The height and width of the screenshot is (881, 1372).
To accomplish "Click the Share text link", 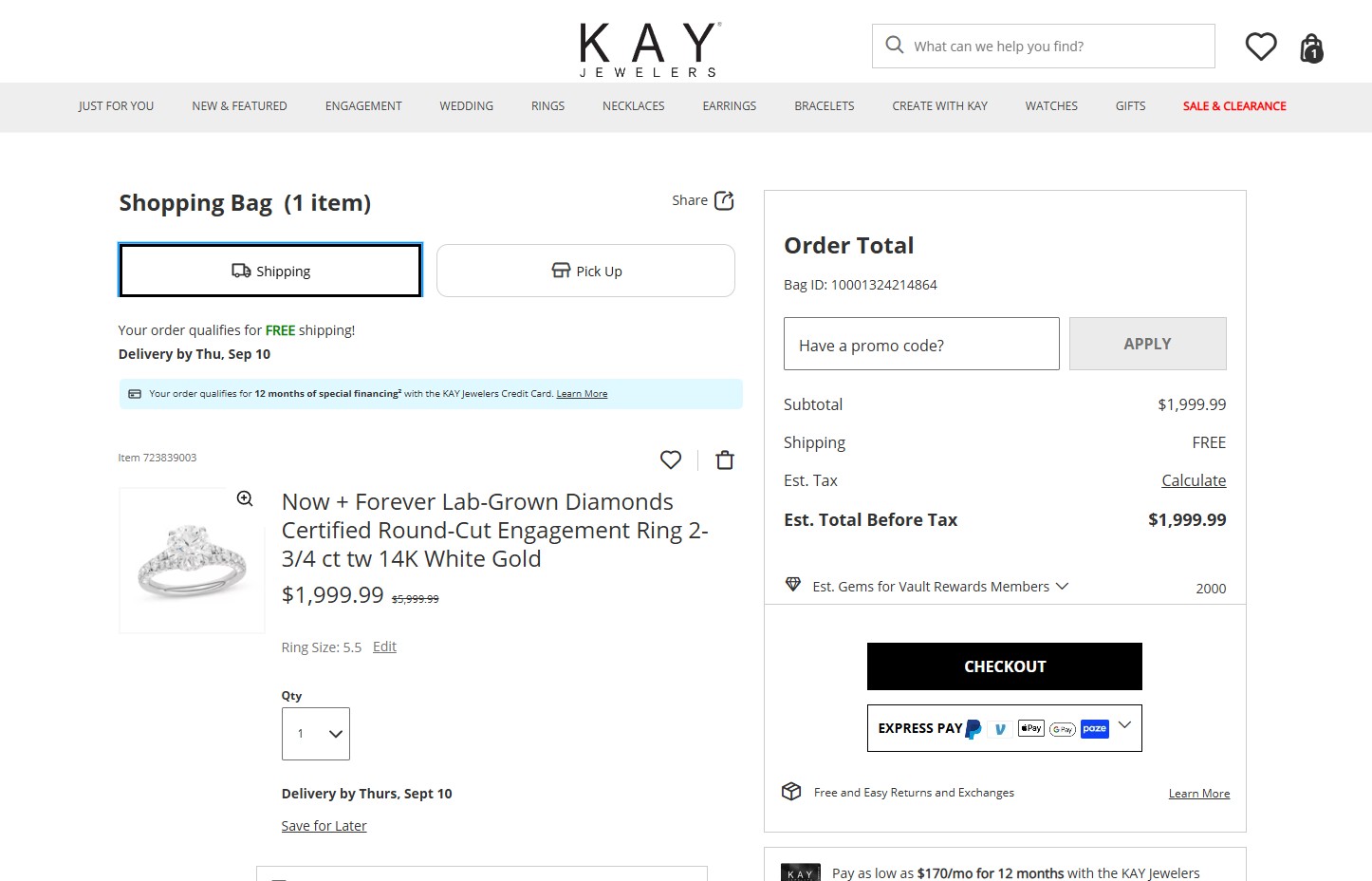I will click(x=690, y=200).
